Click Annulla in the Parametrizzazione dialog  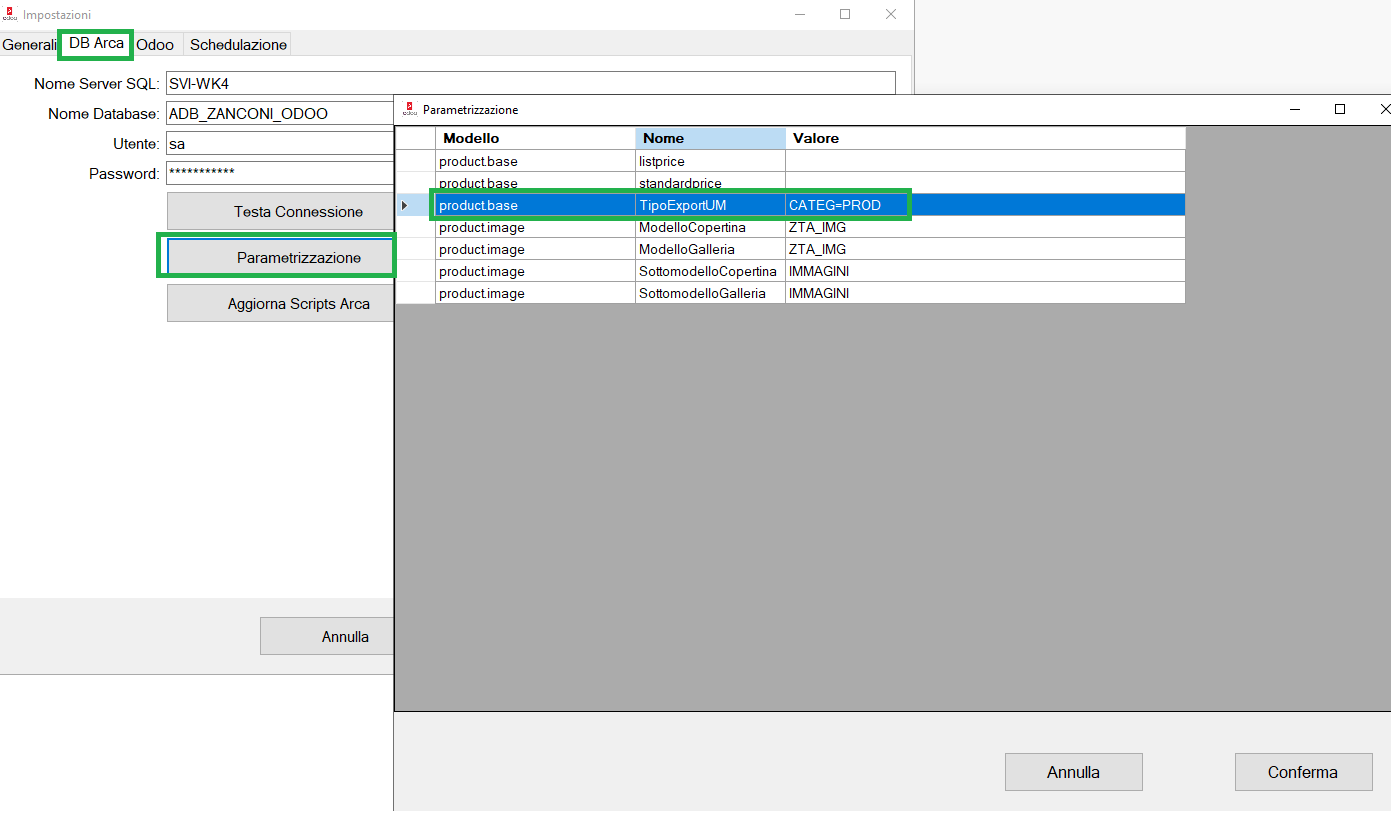1073,772
